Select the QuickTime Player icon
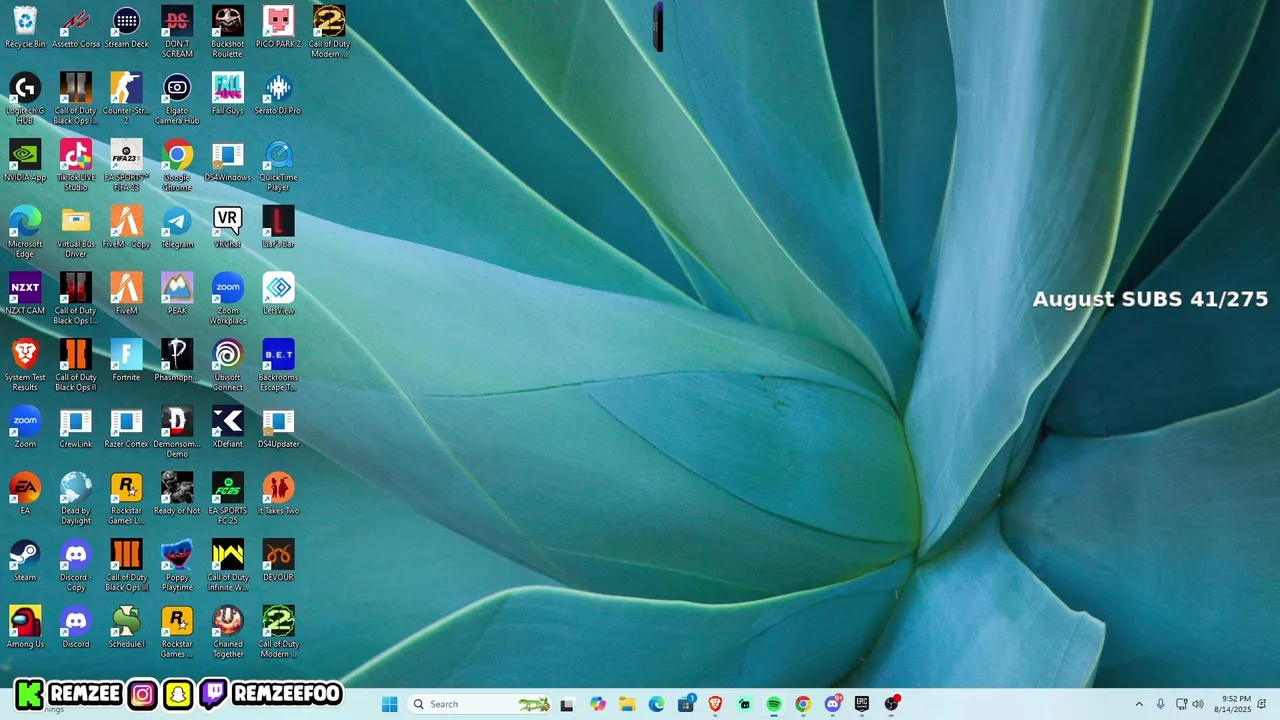Viewport: 1280px width, 720px height. (x=278, y=165)
